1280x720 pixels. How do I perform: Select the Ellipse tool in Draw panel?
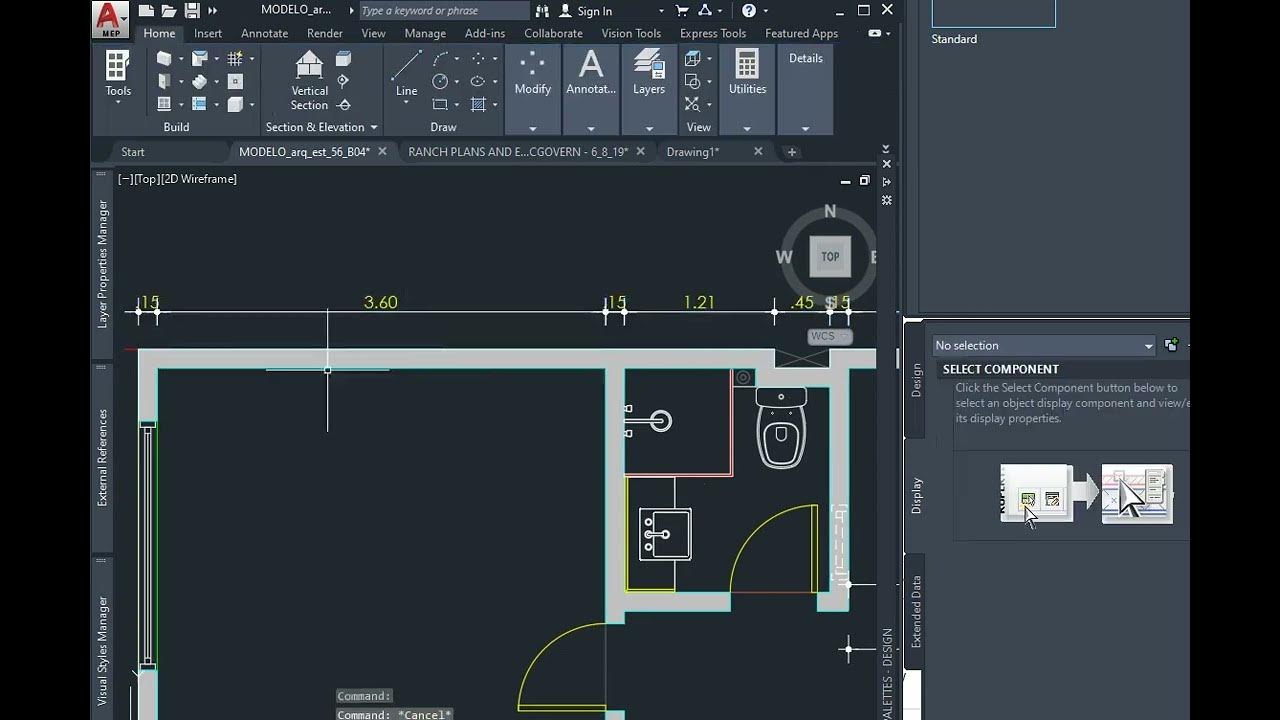click(x=478, y=82)
